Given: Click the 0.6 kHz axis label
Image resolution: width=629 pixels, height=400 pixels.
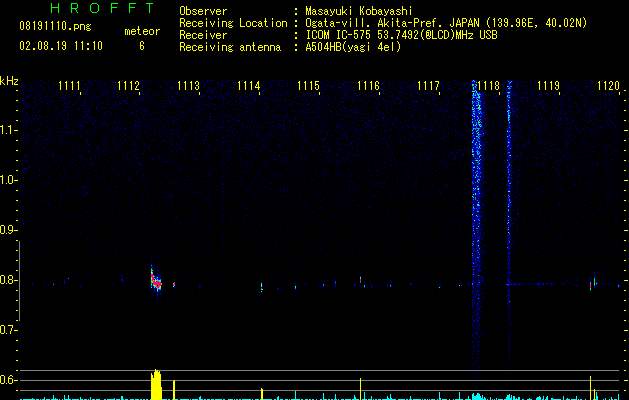Looking at the screenshot, I should 7,380.
